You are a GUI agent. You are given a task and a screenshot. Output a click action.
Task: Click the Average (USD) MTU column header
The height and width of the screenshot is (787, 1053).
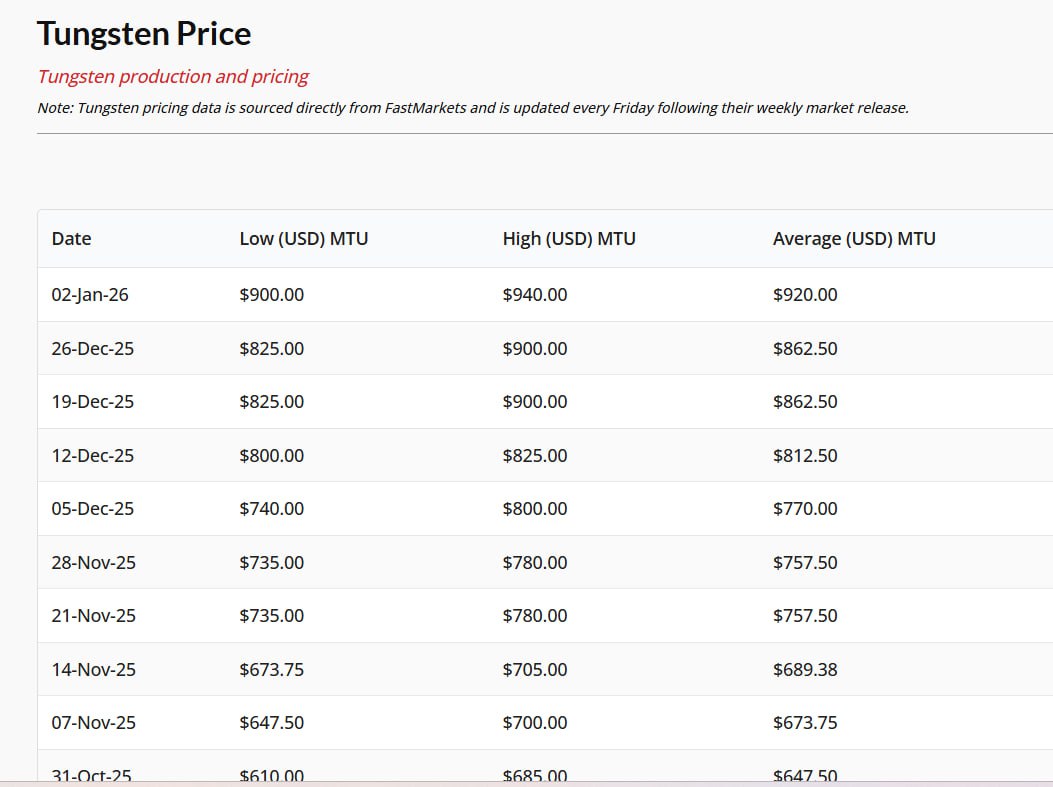[854, 239]
